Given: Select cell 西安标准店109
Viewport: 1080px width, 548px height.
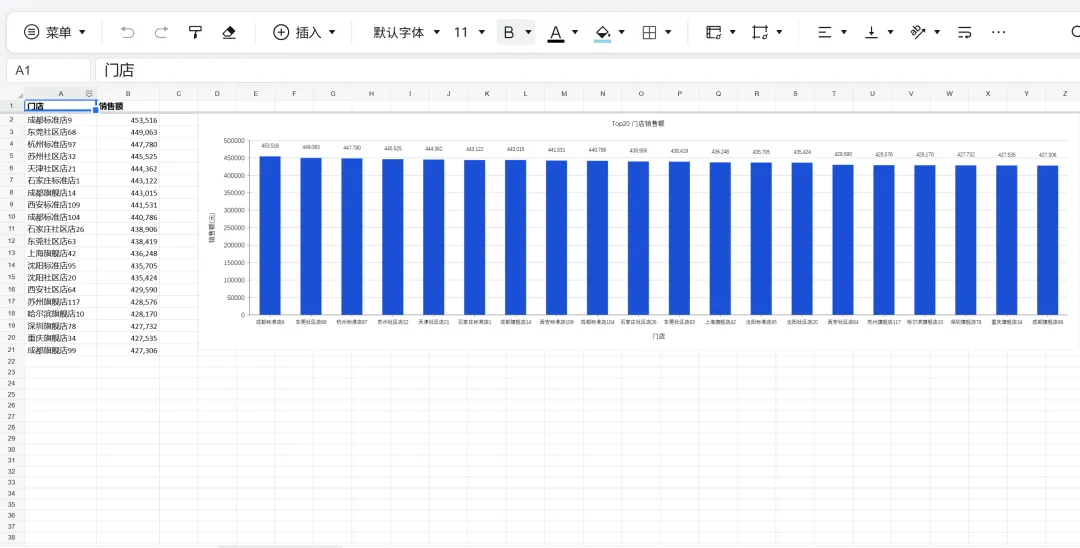Looking at the screenshot, I should coord(61,204).
